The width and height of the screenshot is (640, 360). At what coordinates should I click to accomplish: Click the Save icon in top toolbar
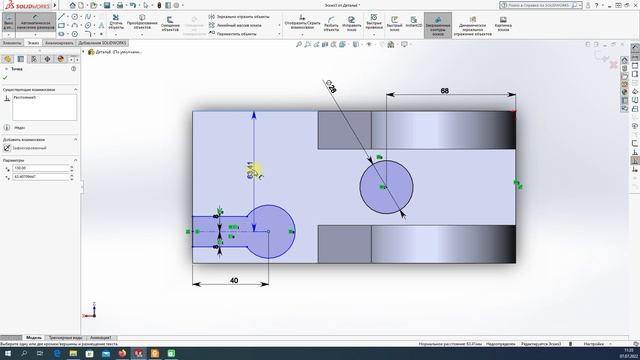coord(107,5)
